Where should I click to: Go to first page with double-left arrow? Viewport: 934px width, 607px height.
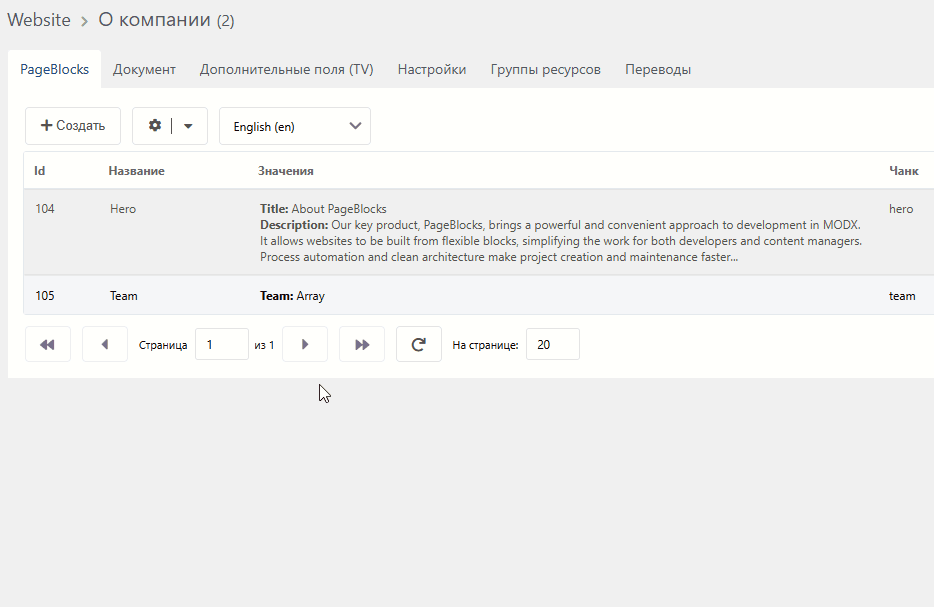tap(48, 344)
